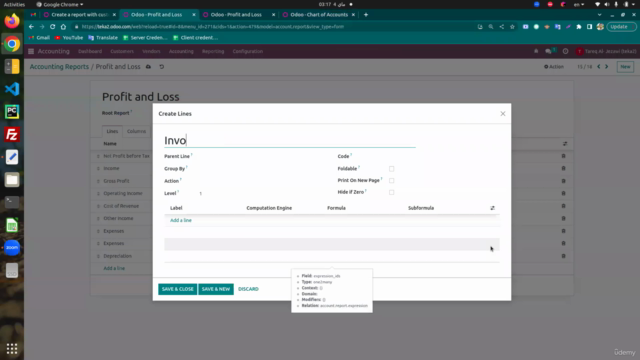
Task: Click the Level value field
Action: click(261, 193)
